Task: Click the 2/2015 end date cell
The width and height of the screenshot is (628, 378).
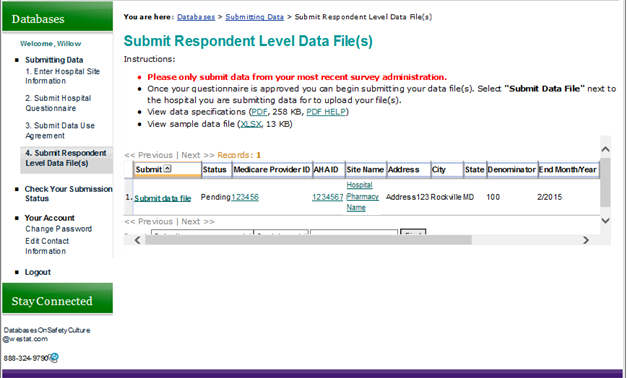Action: [x=550, y=197]
